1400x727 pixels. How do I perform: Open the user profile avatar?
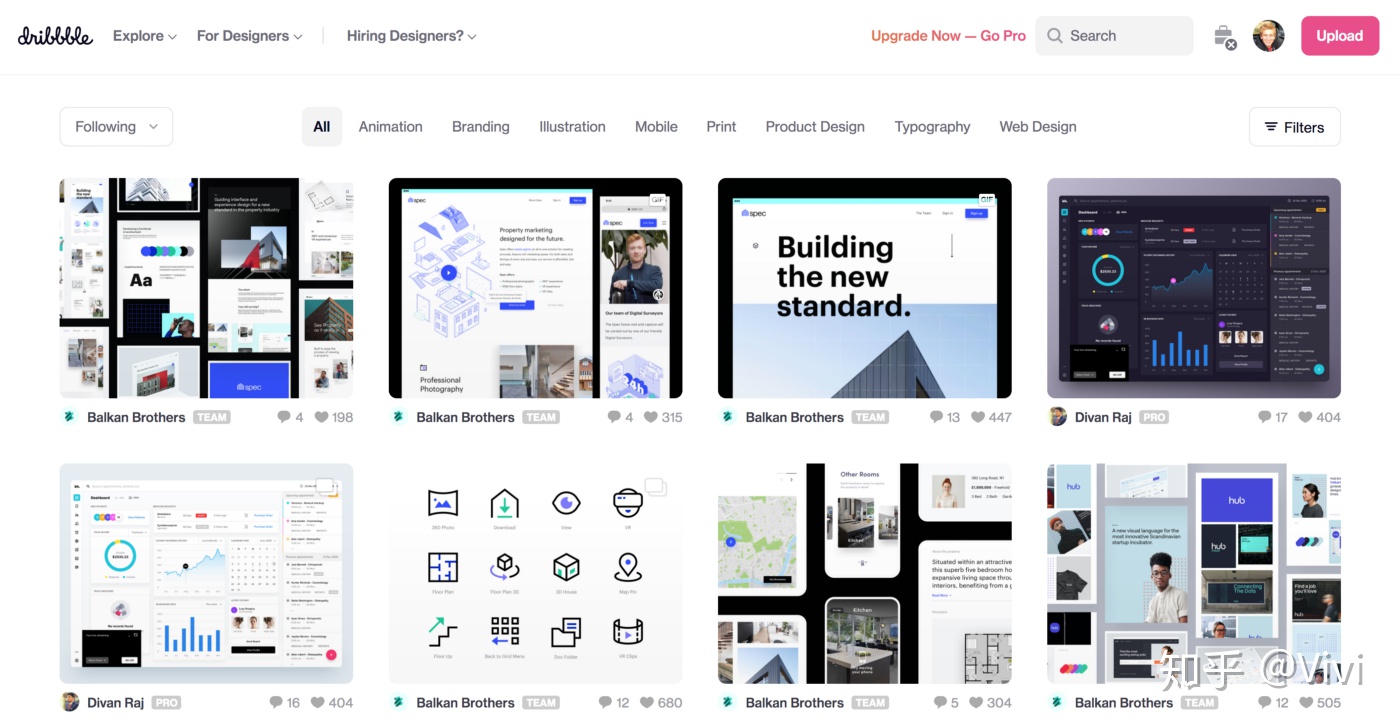[1268, 36]
